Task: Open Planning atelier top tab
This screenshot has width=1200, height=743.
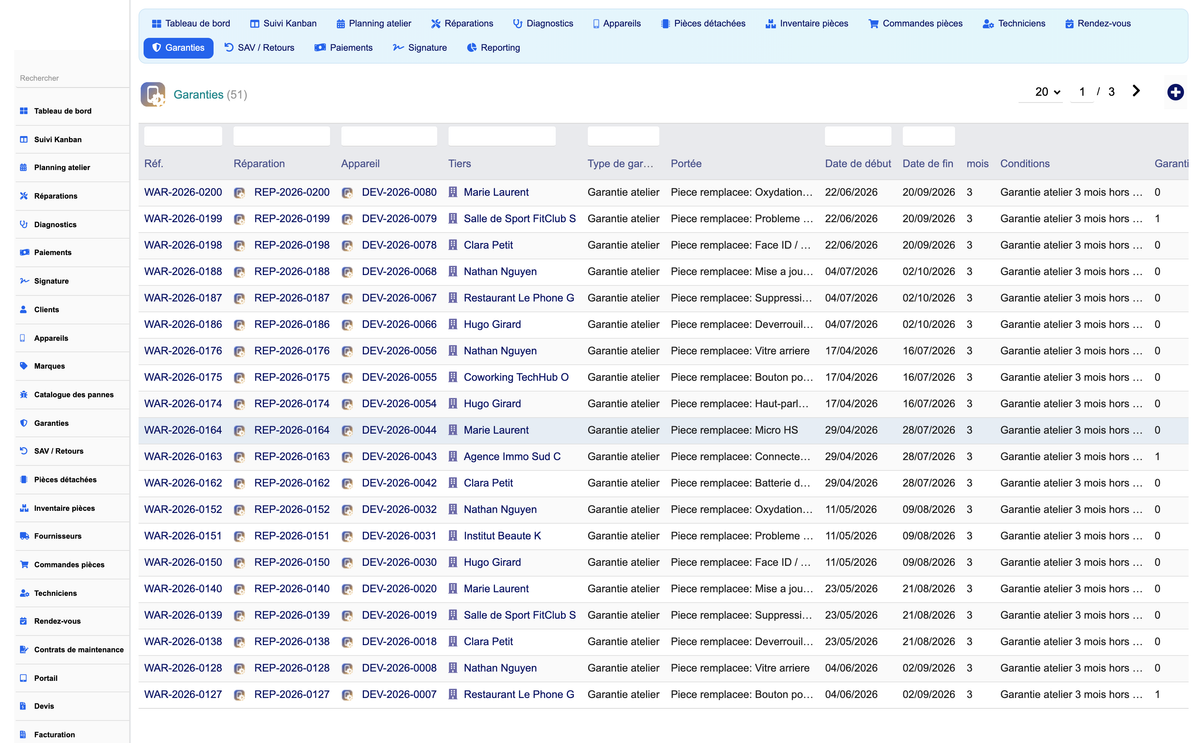Action: [x=374, y=23]
